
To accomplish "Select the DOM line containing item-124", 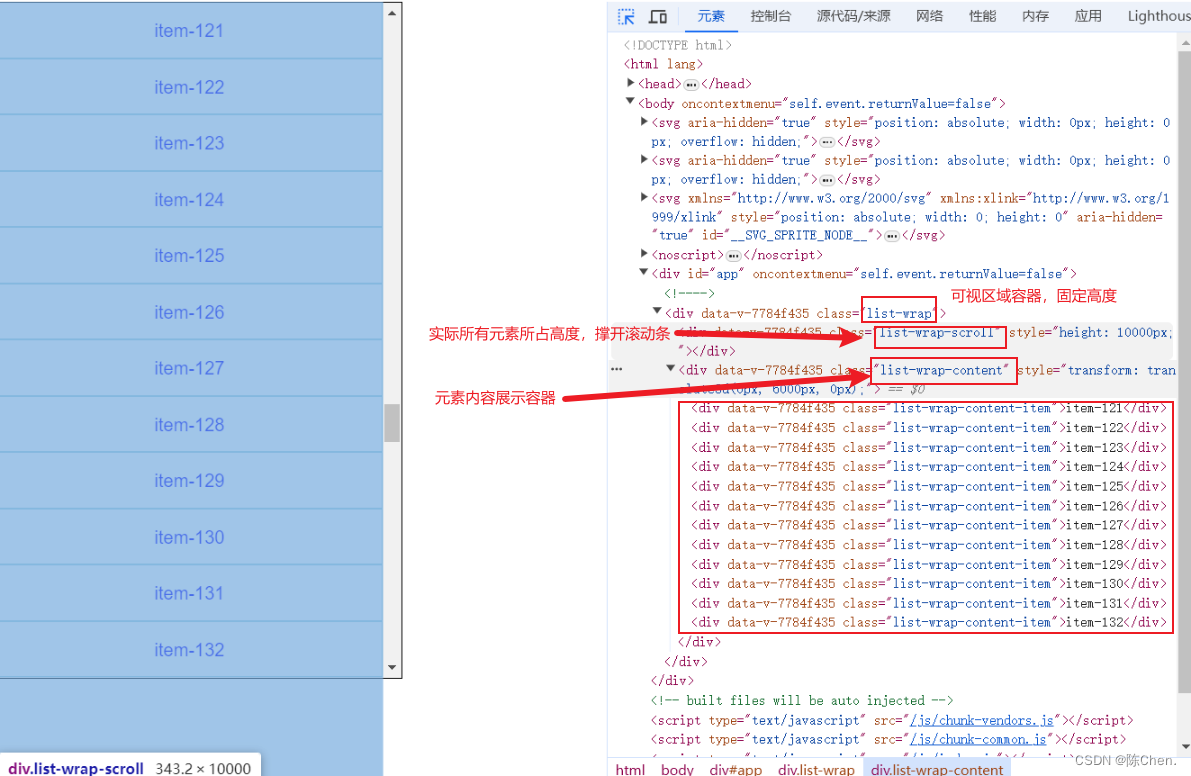I will click(929, 467).
